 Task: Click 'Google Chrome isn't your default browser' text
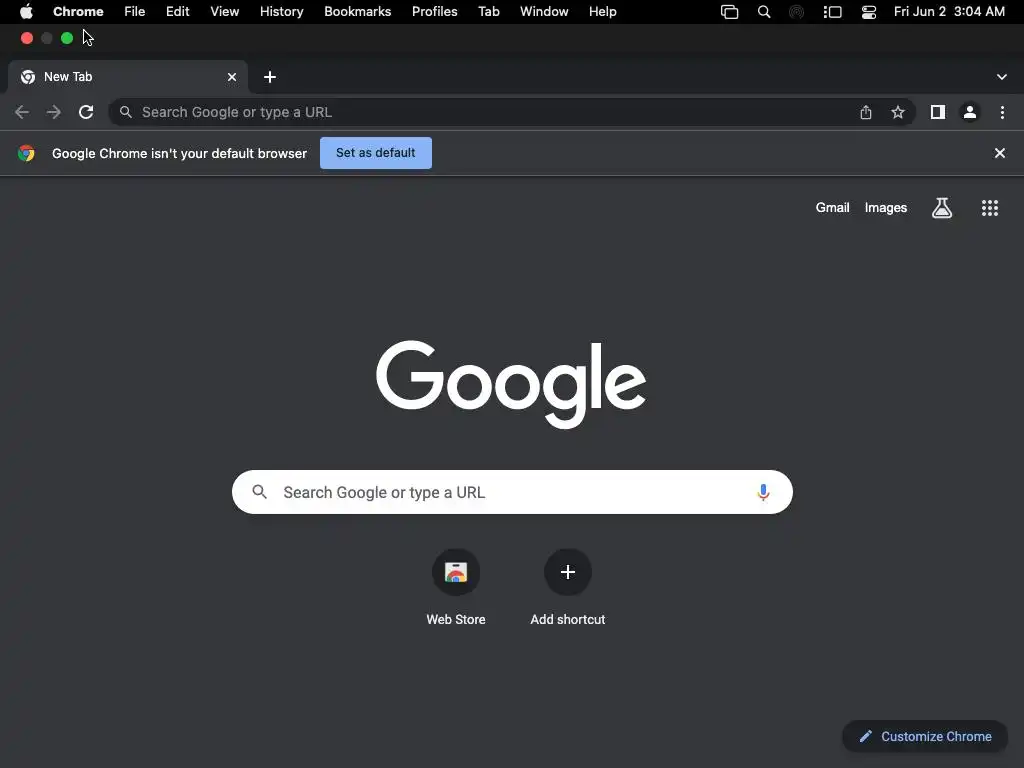[180, 153]
